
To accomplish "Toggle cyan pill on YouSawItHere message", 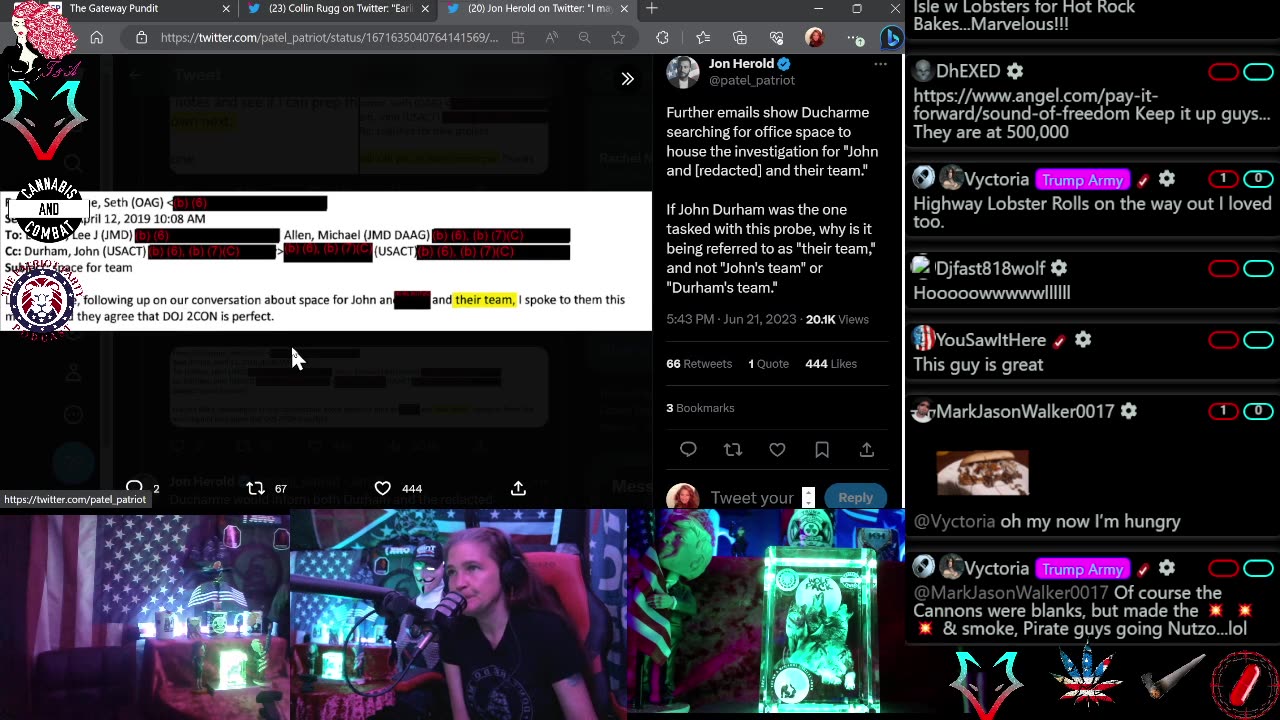I will pos(1258,340).
